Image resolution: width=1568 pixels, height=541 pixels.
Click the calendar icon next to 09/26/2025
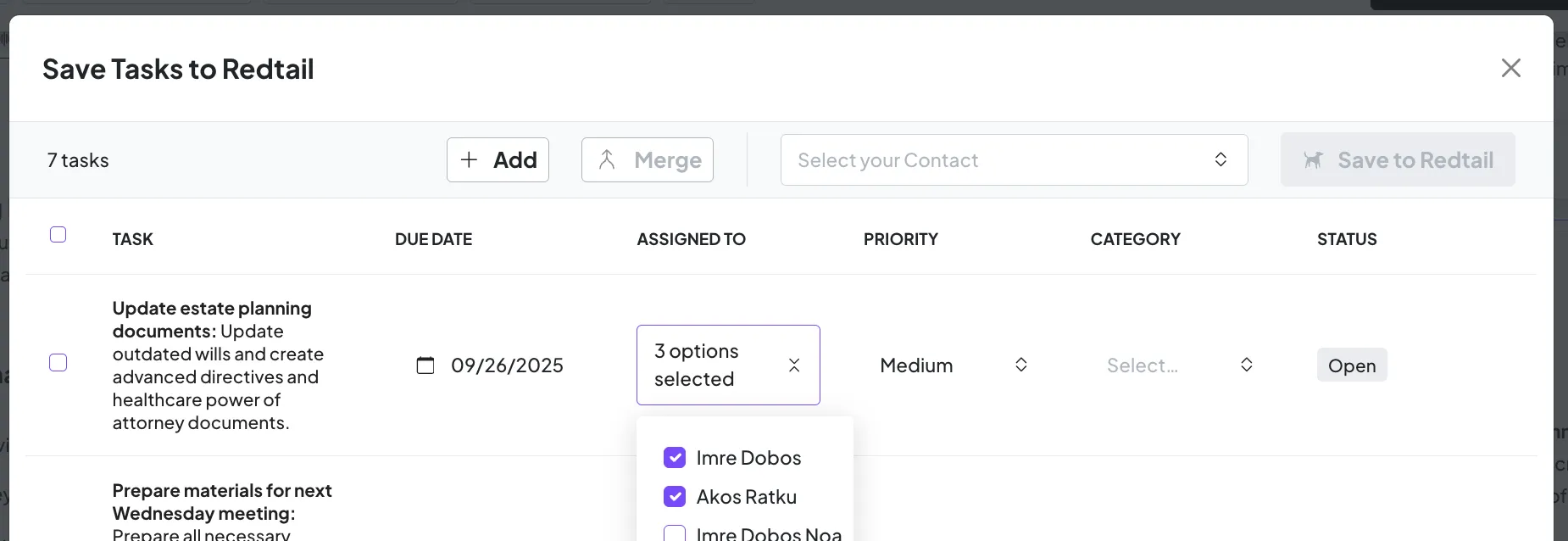426,365
